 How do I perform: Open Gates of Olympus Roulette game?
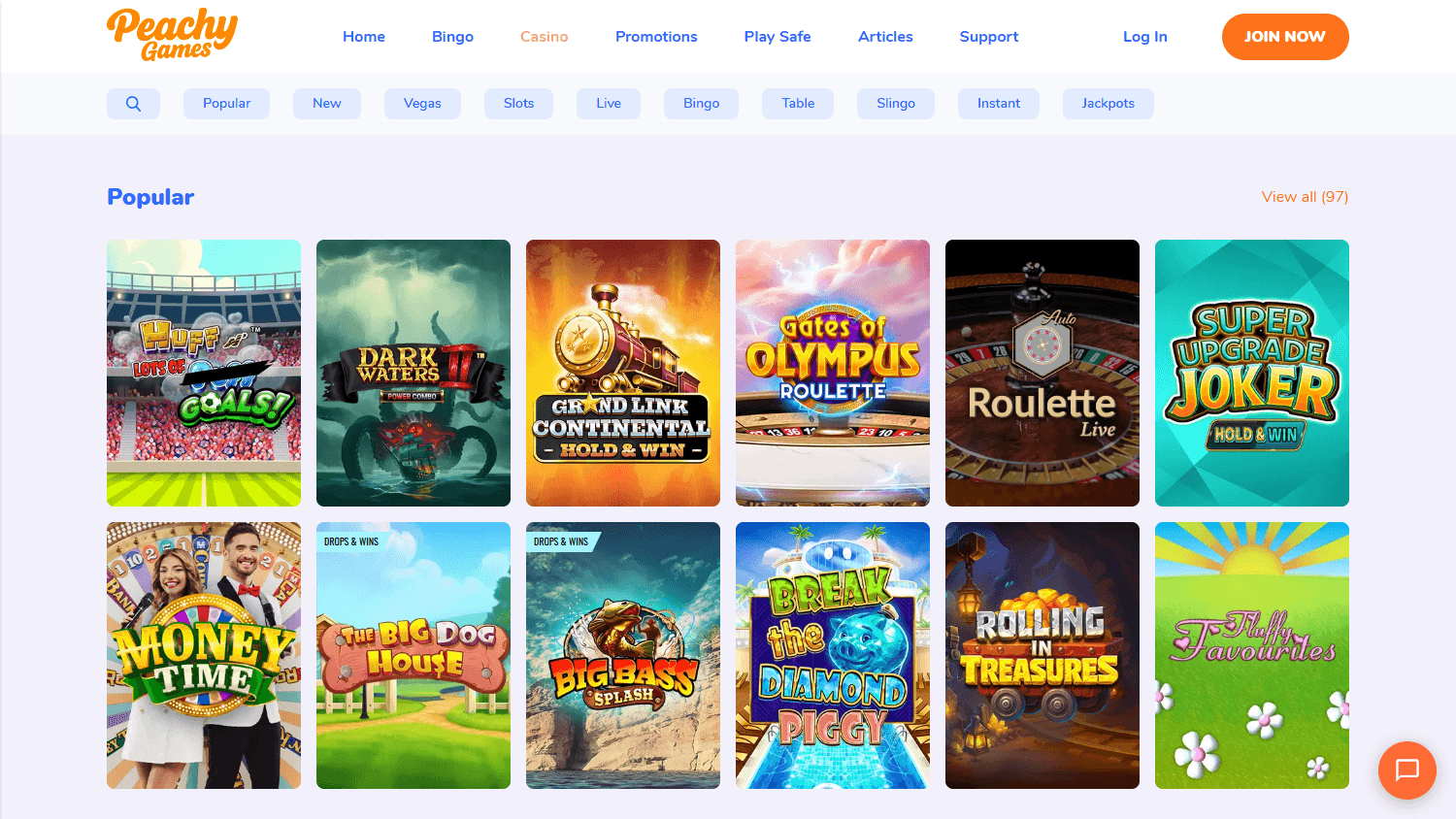click(x=833, y=373)
